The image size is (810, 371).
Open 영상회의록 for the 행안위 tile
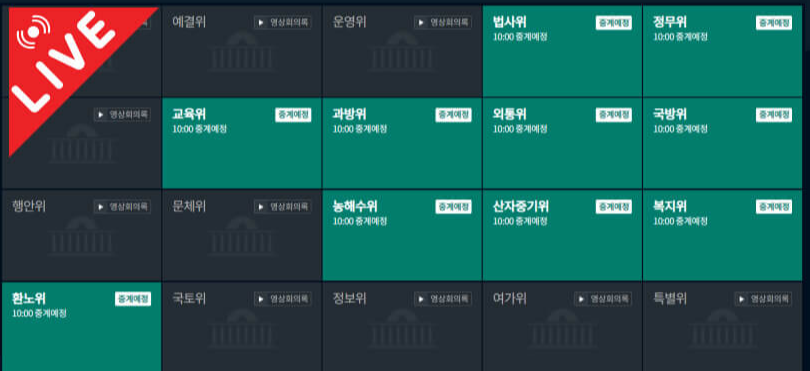122,207
